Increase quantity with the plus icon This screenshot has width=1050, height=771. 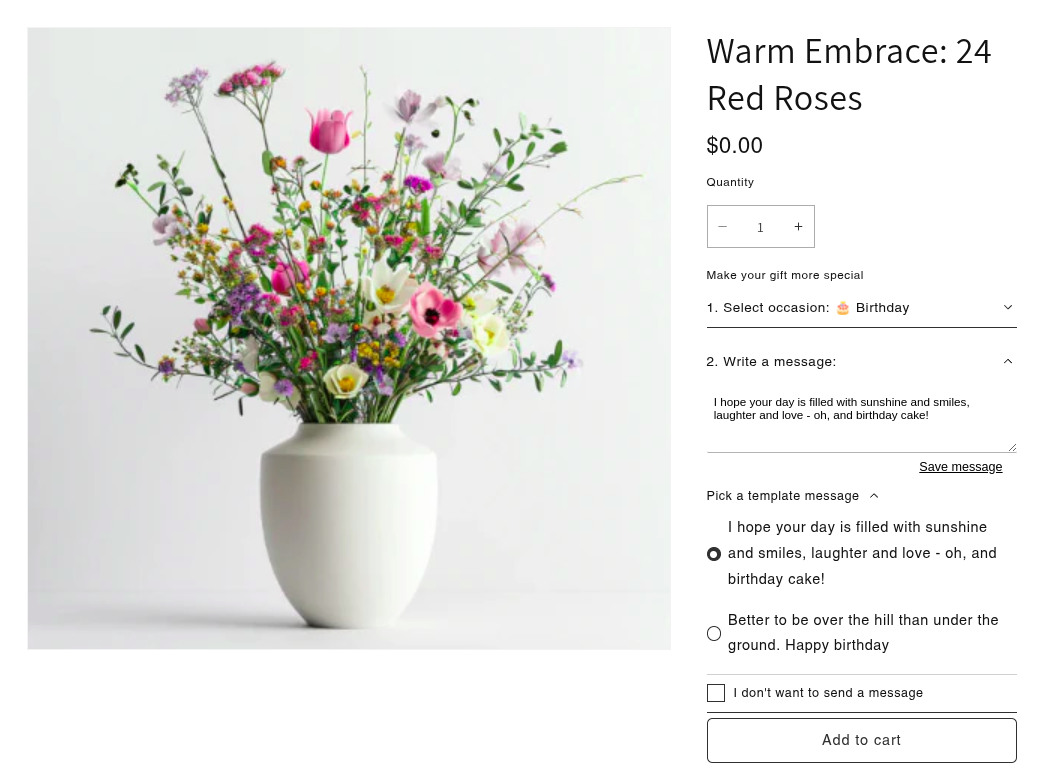tap(798, 227)
